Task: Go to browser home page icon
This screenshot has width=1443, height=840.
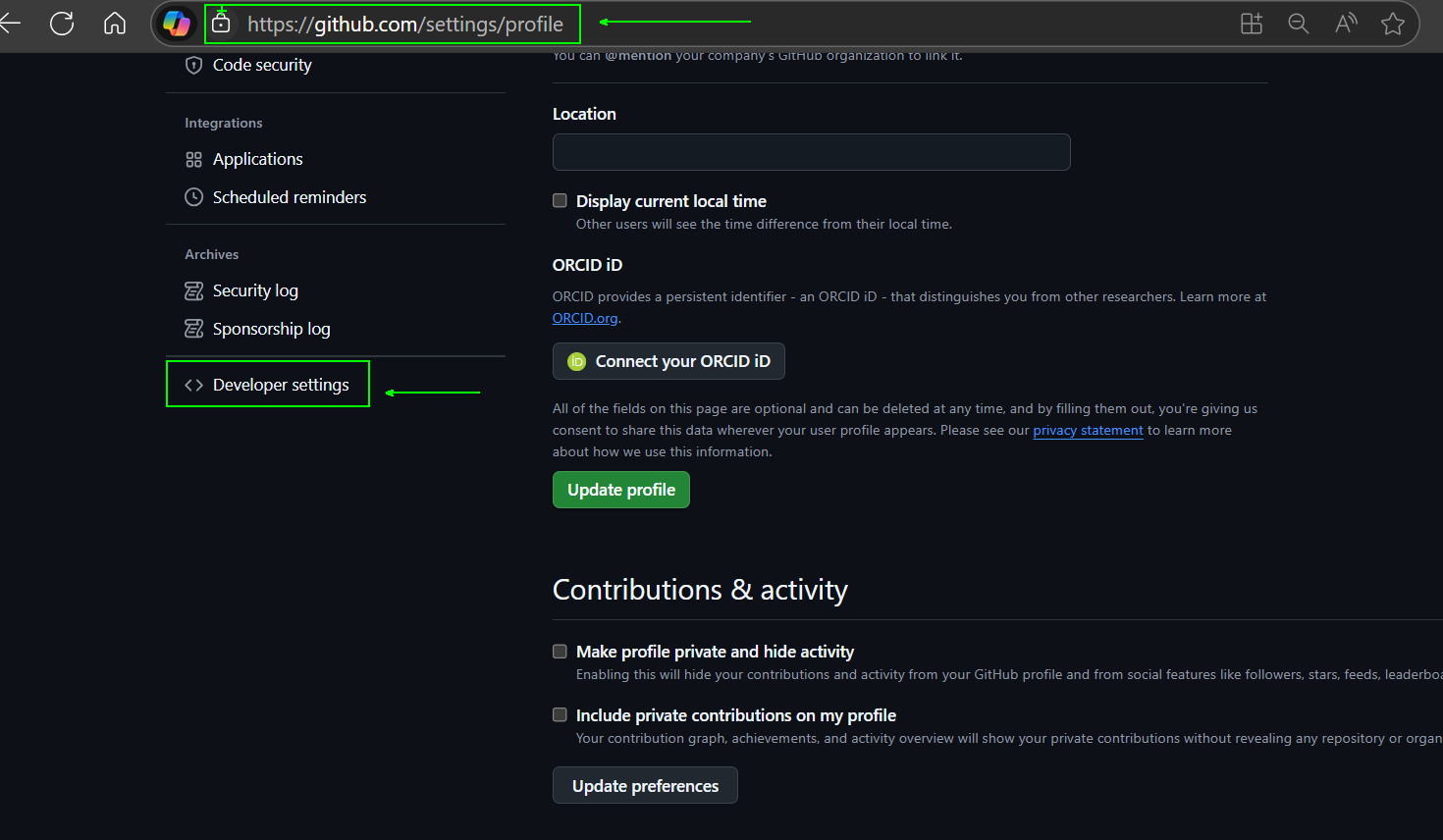Action: pyautogui.click(x=115, y=24)
